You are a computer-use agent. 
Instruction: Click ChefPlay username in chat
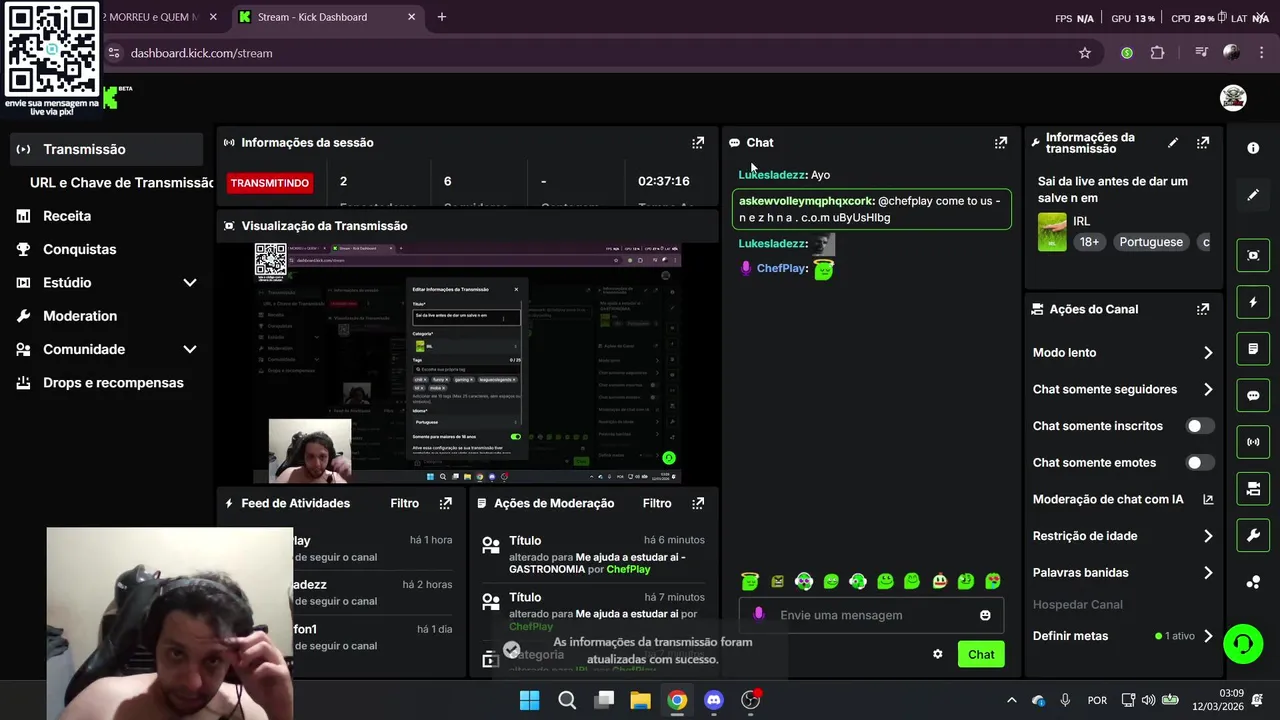[x=781, y=268]
